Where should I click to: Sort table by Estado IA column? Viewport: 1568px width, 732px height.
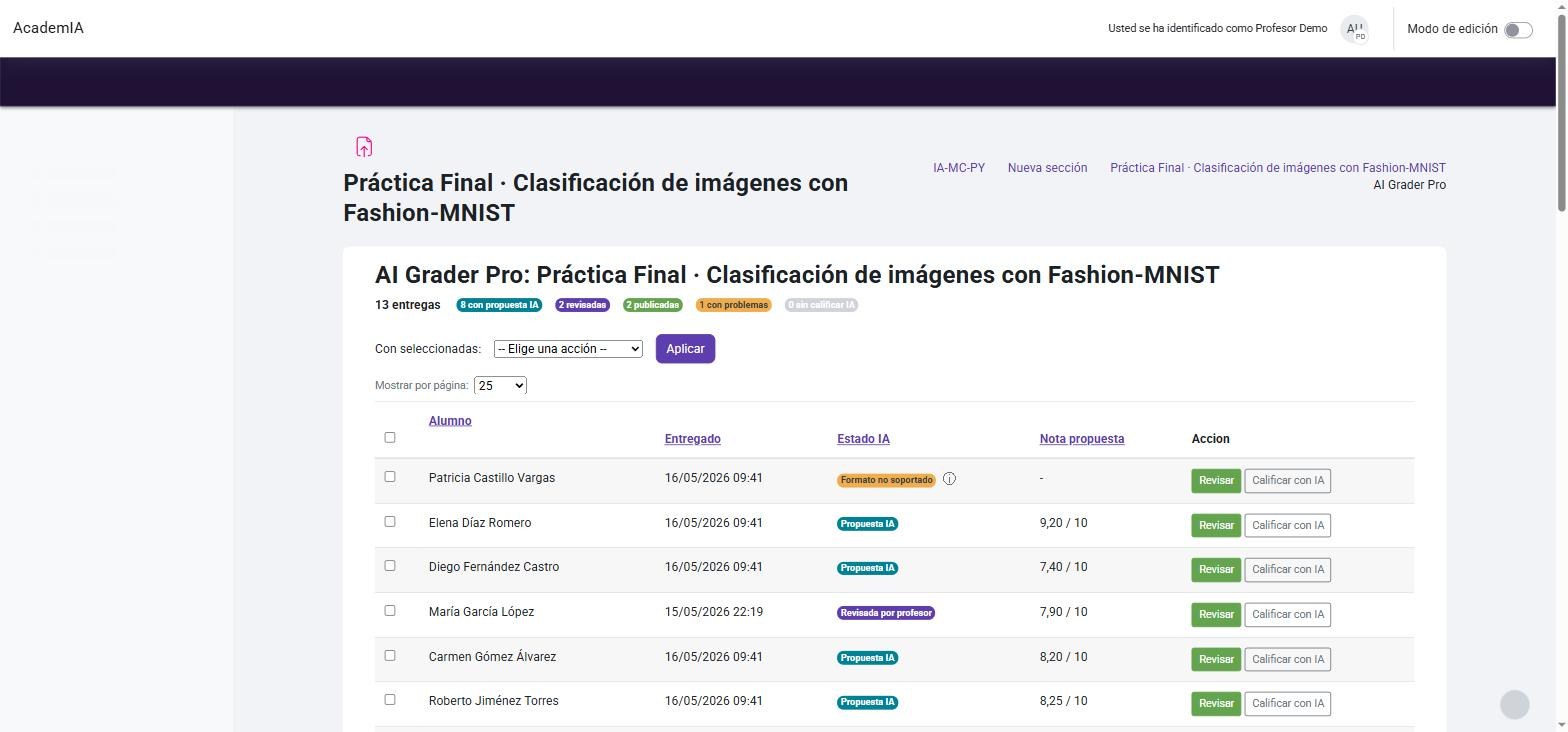point(863,439)
